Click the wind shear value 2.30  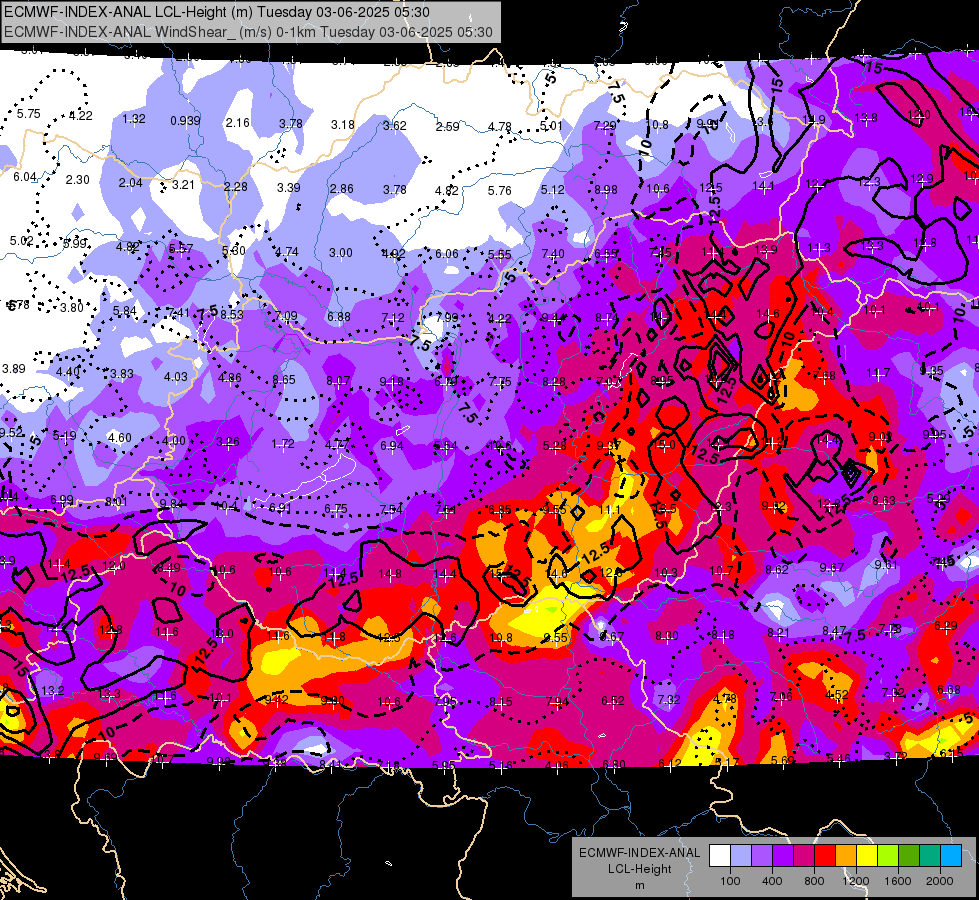coord(77,179)
